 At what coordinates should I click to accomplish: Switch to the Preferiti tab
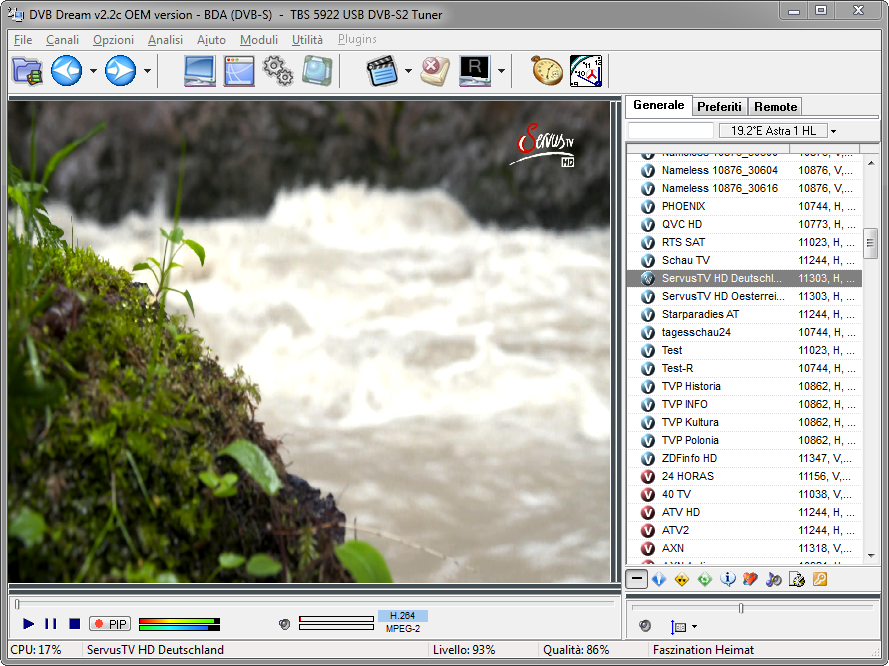pyautogui.click(x=719, y=107)
